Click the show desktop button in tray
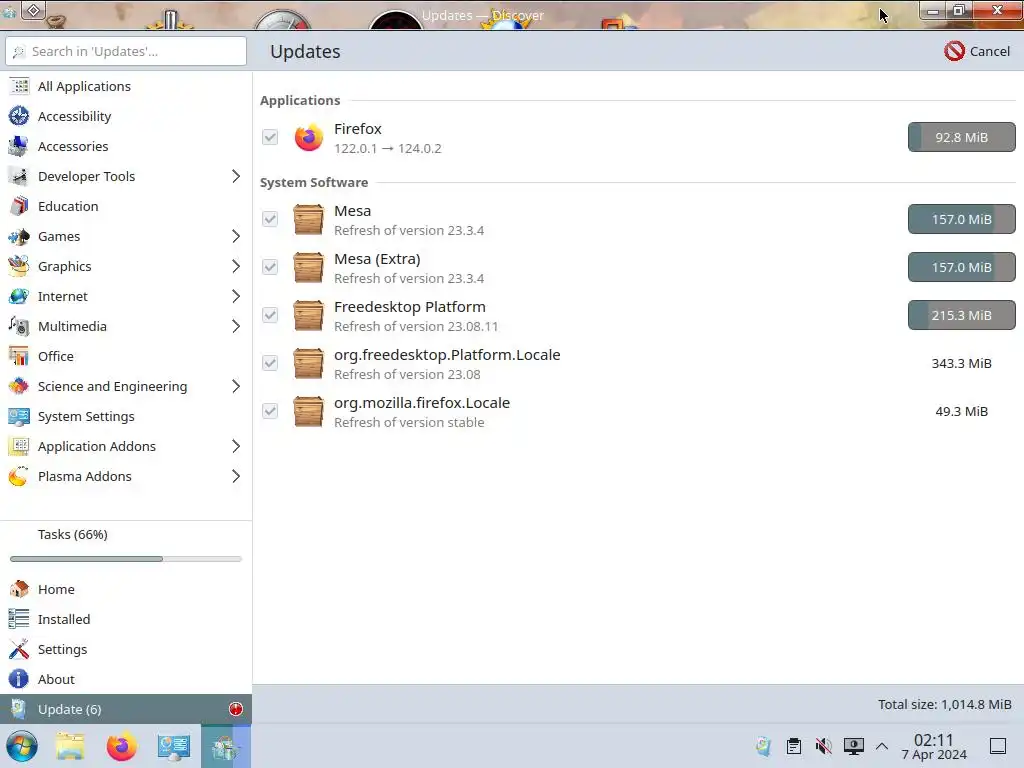The image size is (1024, 768). tap(998, 746)
